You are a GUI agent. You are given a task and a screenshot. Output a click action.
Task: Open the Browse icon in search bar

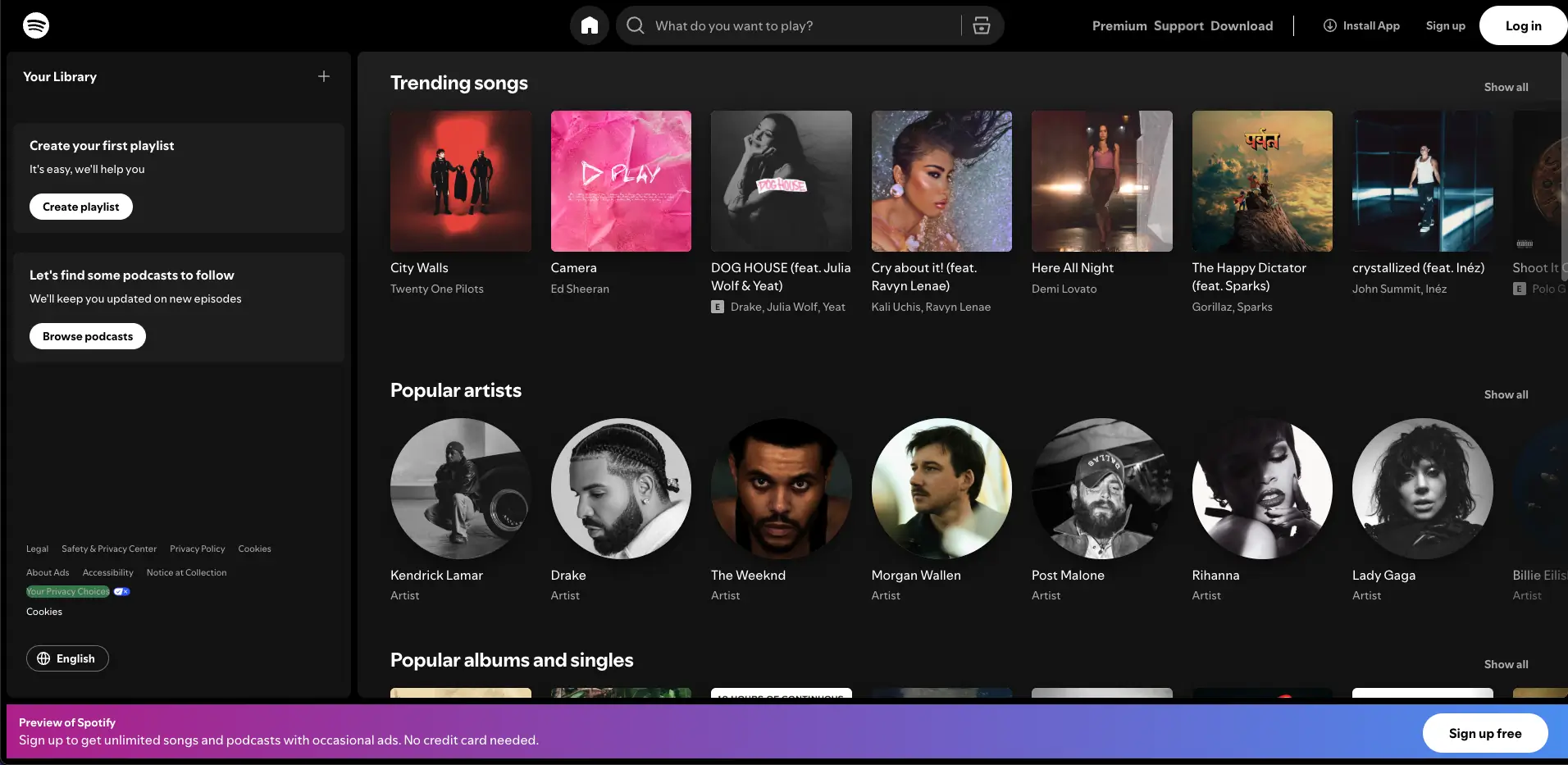[981, 25]
